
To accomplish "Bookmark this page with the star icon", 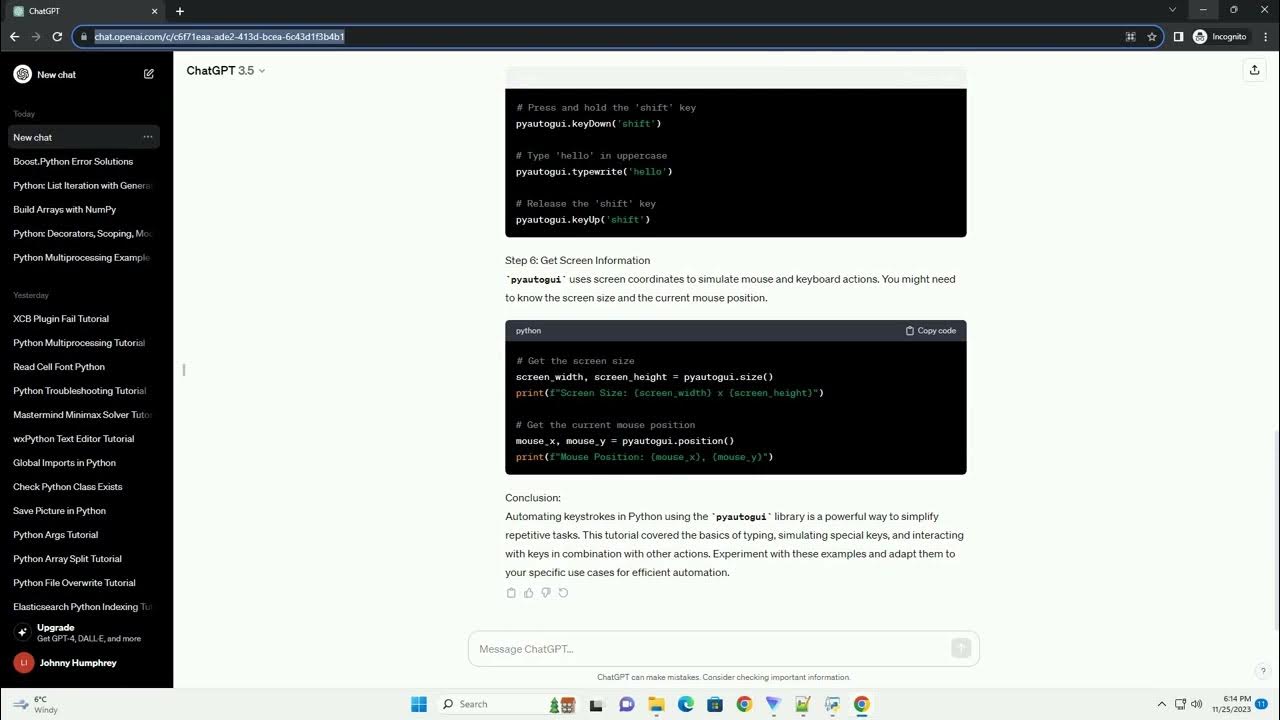I will 1152,36.
